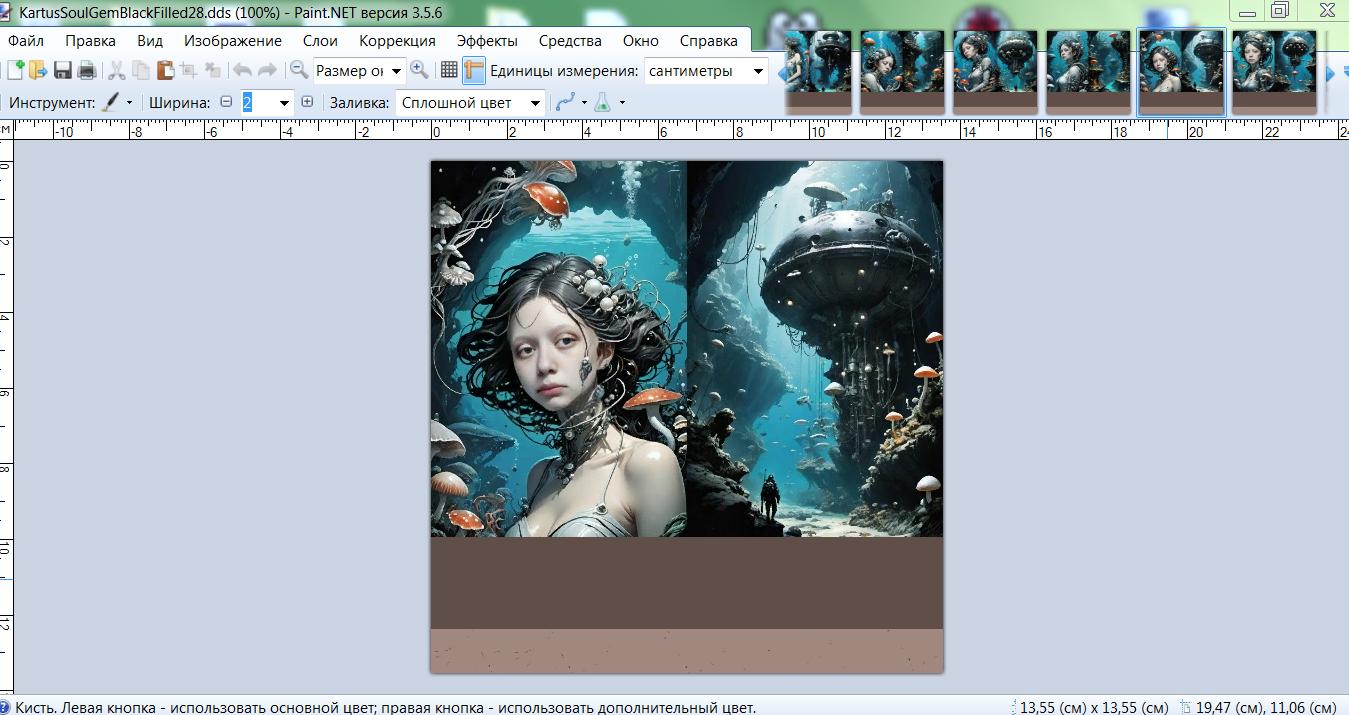Click the New image icon
The image size is (1349, 715).
point(15,70)
